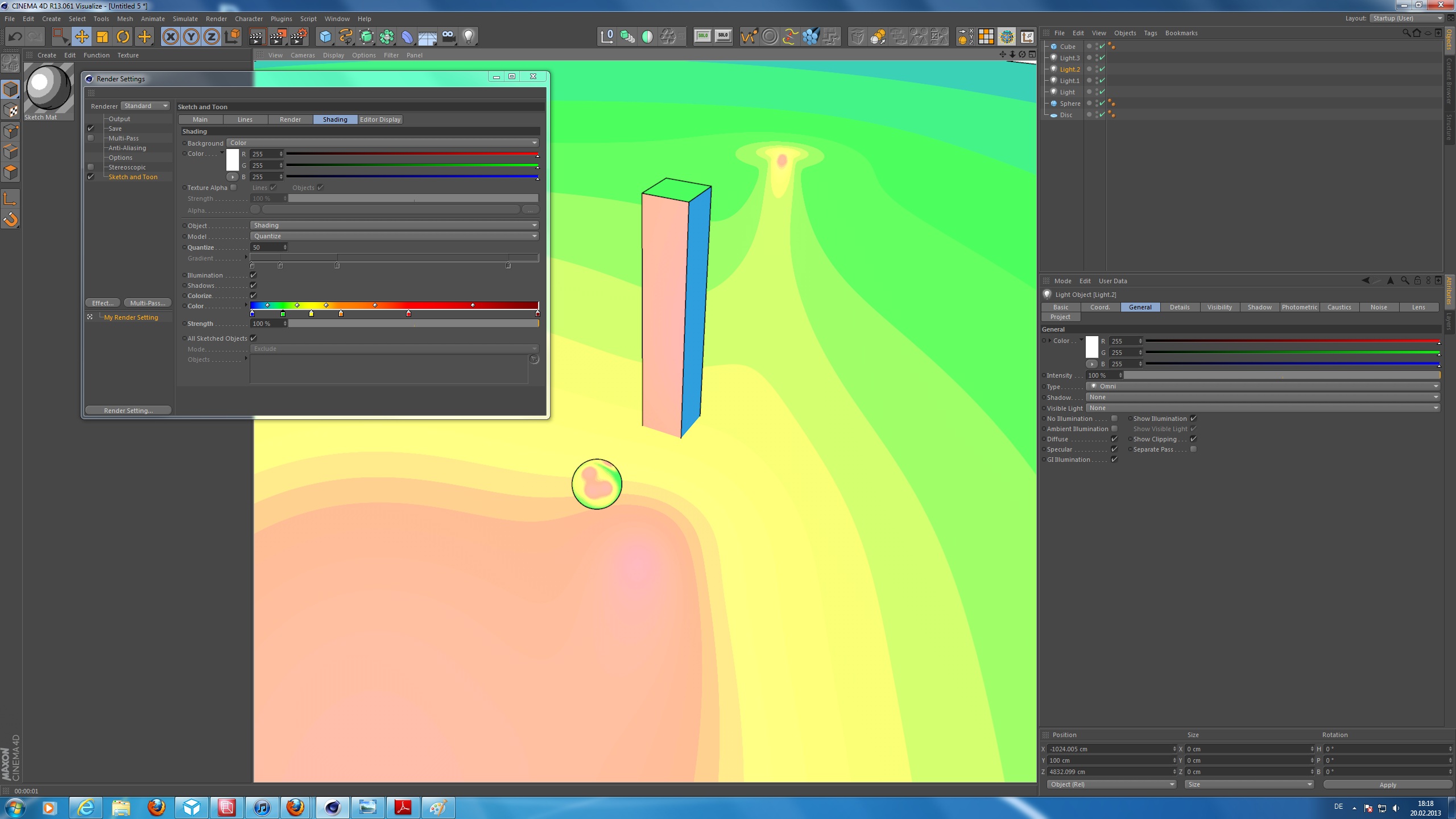Click the light Intensity slider
Viewport: 1456px width, 819px height.
click(x=1281, y=375)
